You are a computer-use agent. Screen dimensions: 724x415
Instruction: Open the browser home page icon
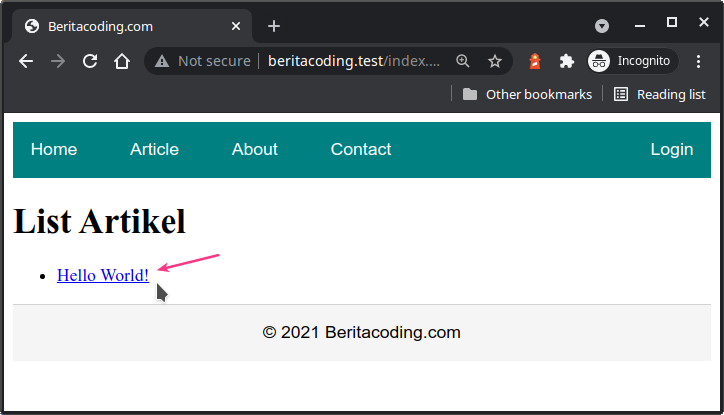click(x=122, y=61)
